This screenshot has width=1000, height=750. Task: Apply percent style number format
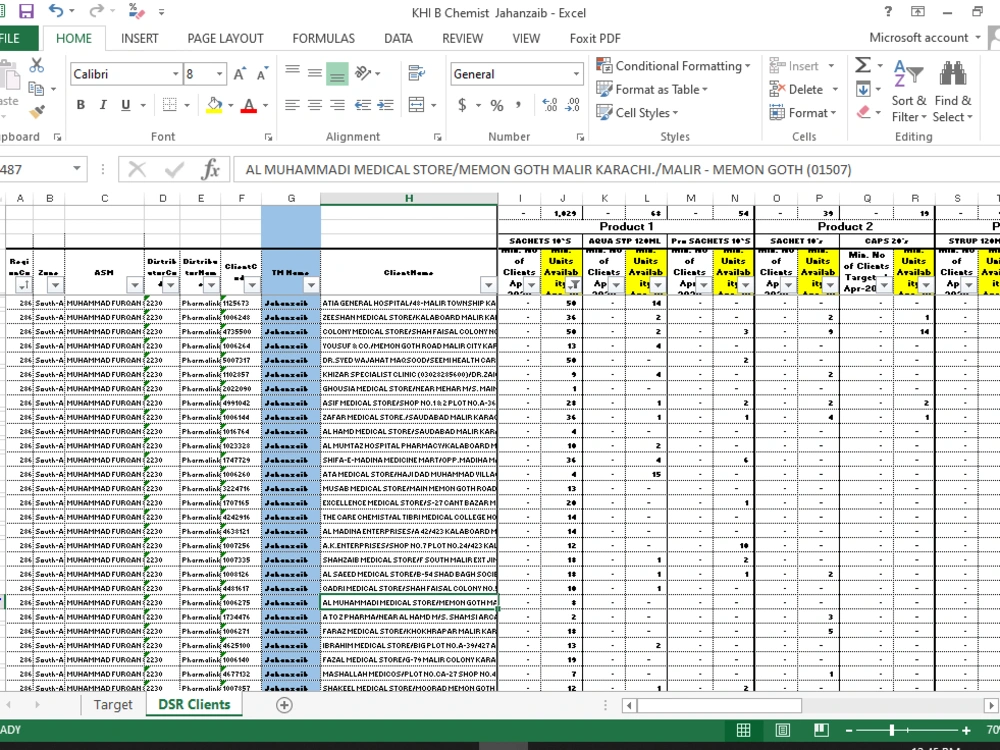coord(497,105)
